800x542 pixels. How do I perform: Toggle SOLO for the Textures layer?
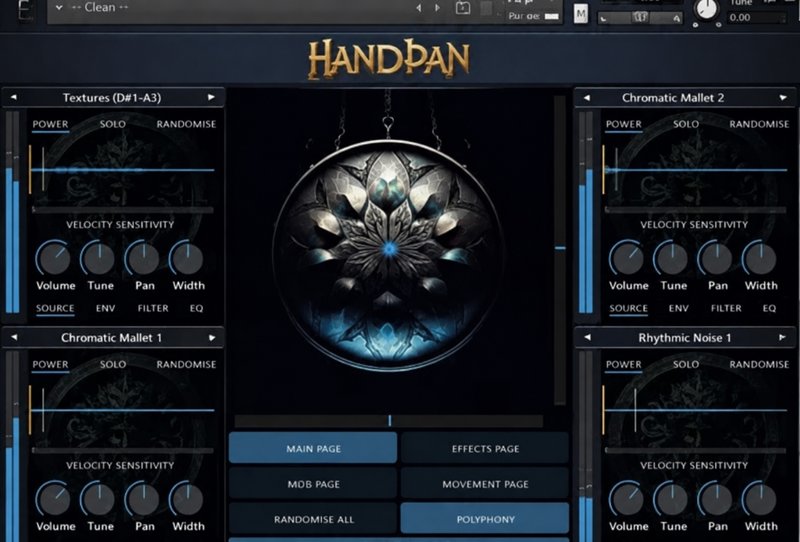113,124
